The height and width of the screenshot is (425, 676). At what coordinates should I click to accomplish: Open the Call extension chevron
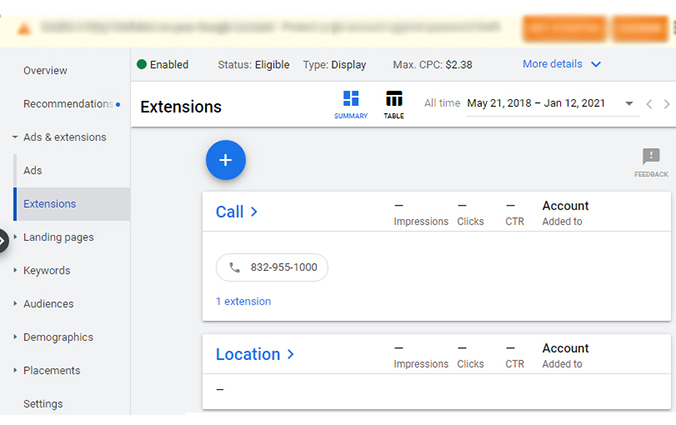pos(254,212)
